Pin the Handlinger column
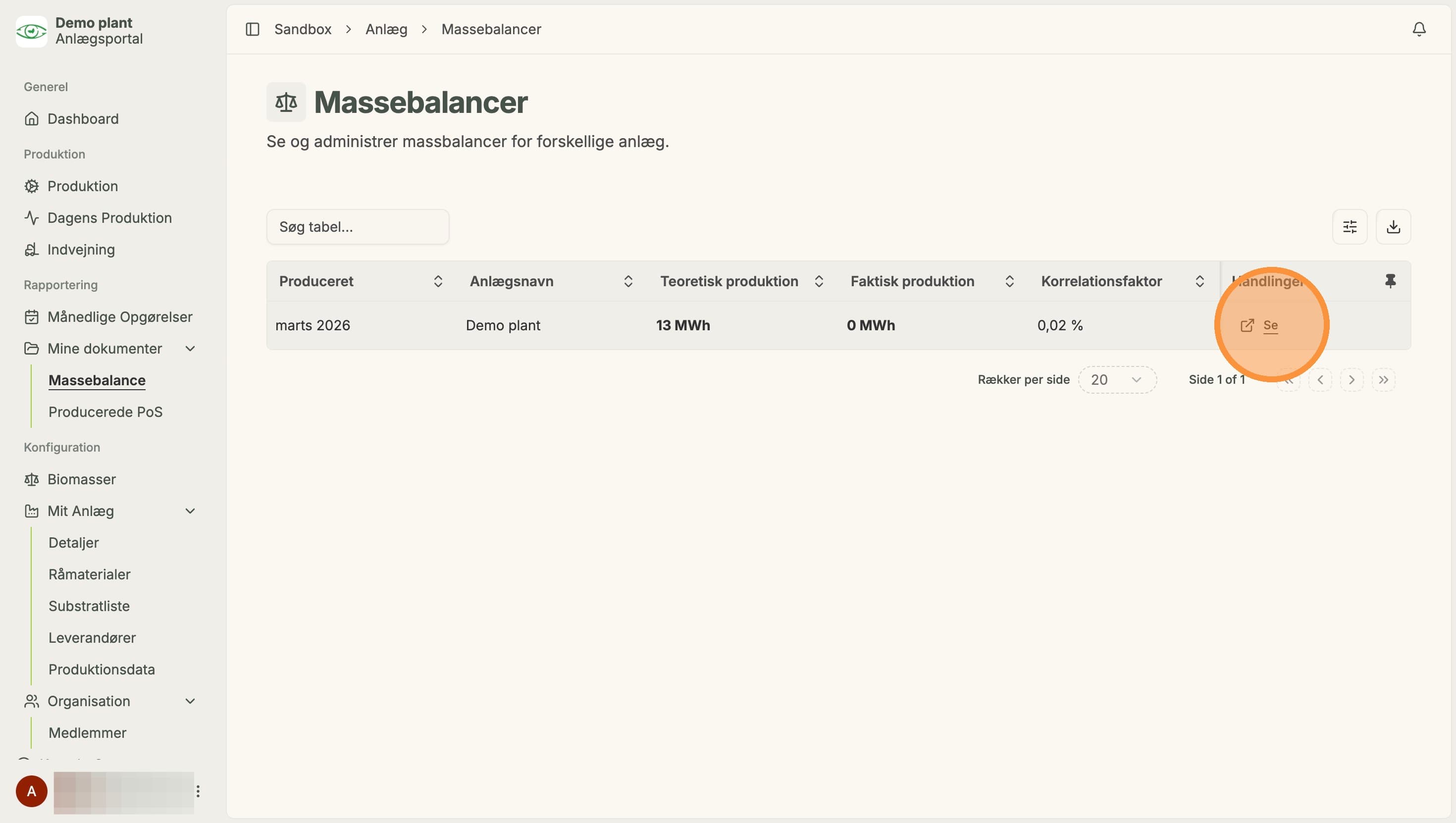1456x823 pixels. tap(1390, 281)
